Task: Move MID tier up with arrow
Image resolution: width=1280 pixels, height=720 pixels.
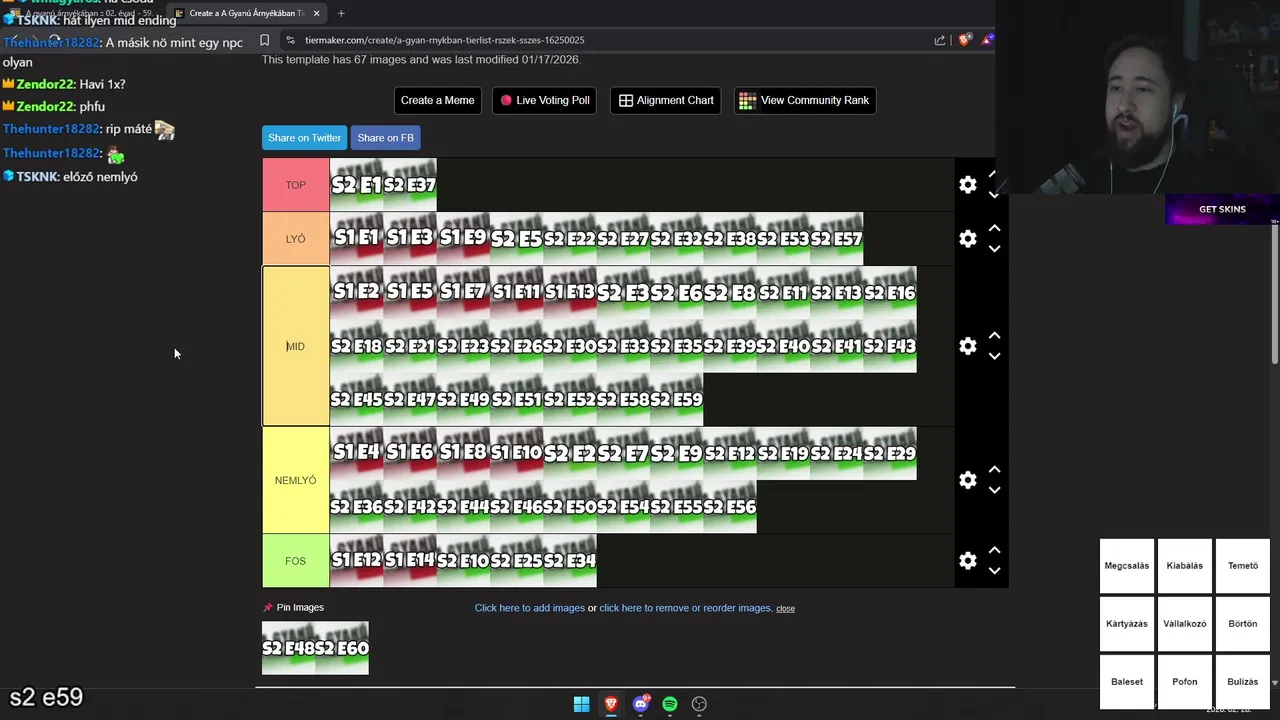Action: (x=994, y=335)
